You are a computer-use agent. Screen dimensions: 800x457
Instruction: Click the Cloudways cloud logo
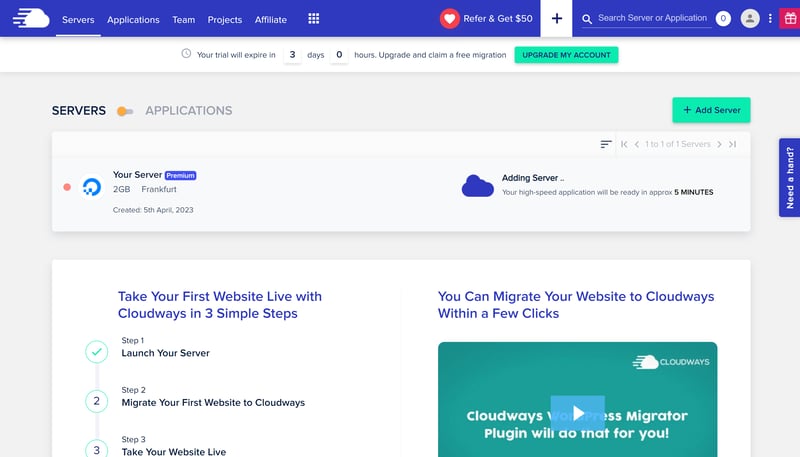coord(30,18)
